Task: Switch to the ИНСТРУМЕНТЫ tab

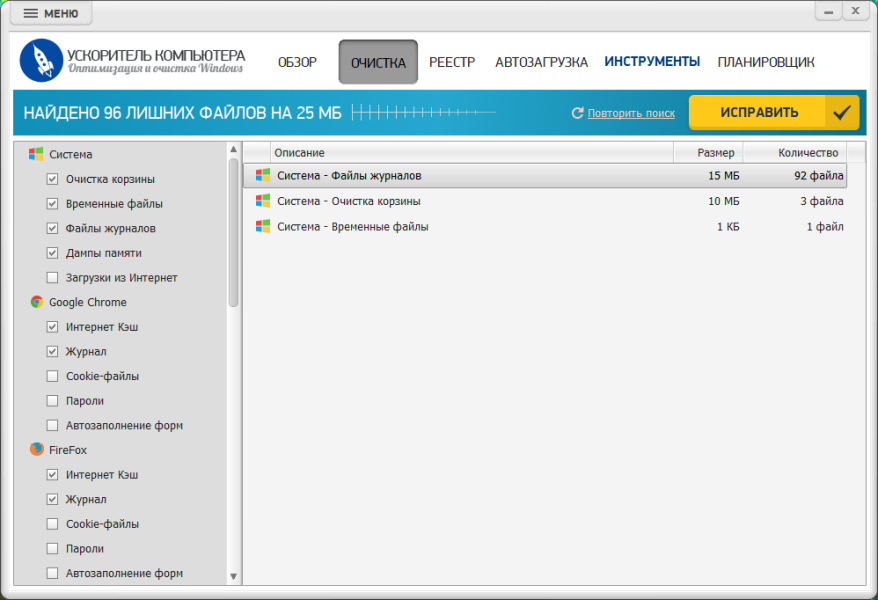Action: point(652,62)
